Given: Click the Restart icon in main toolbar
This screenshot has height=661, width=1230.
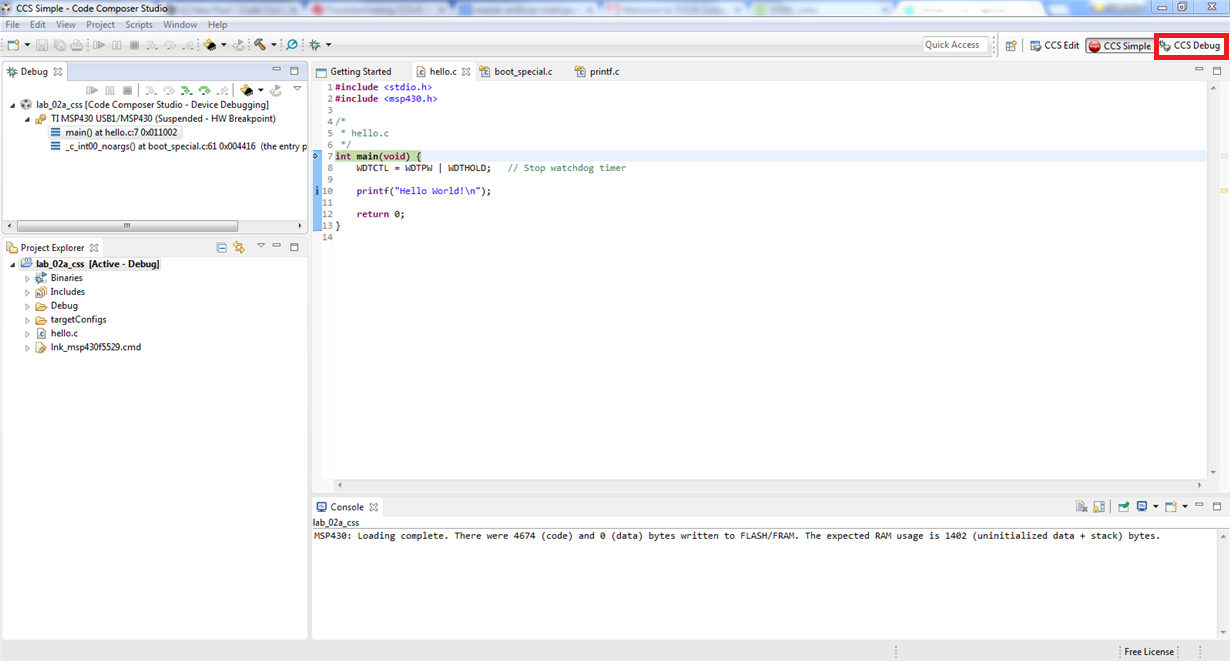Looking at the screenshot, I should point(239,45).
